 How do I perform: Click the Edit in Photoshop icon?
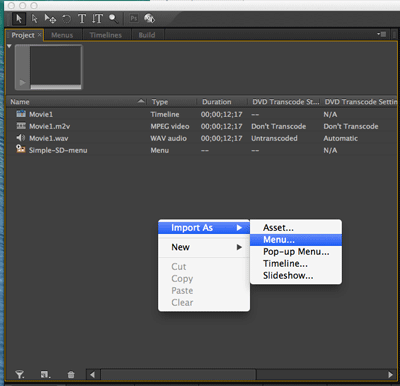tap(134, 19)
